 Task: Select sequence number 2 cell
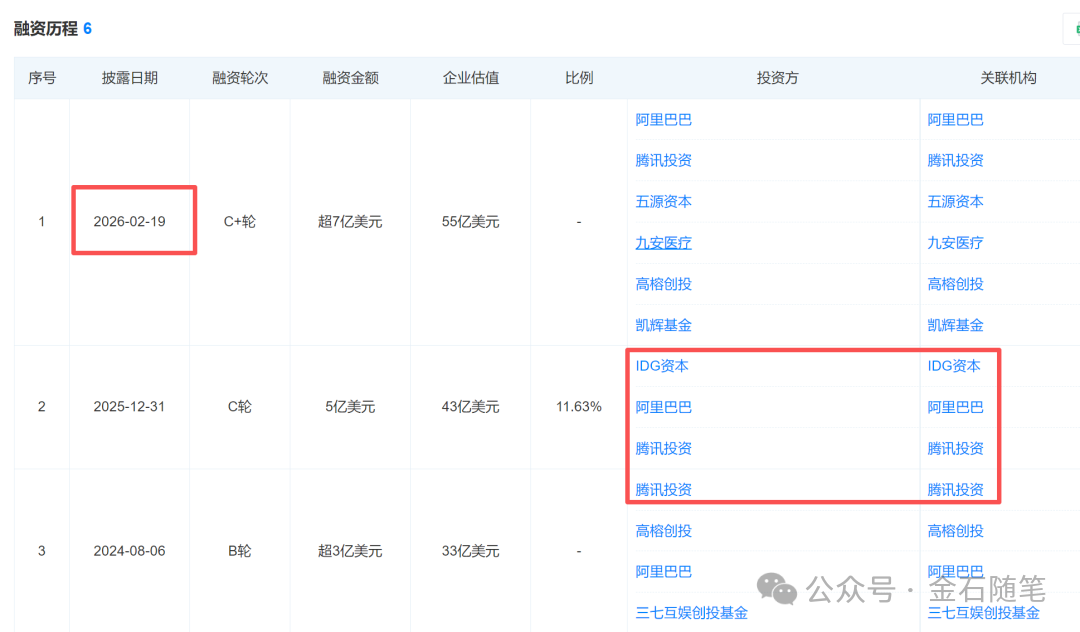coord(41,407)
